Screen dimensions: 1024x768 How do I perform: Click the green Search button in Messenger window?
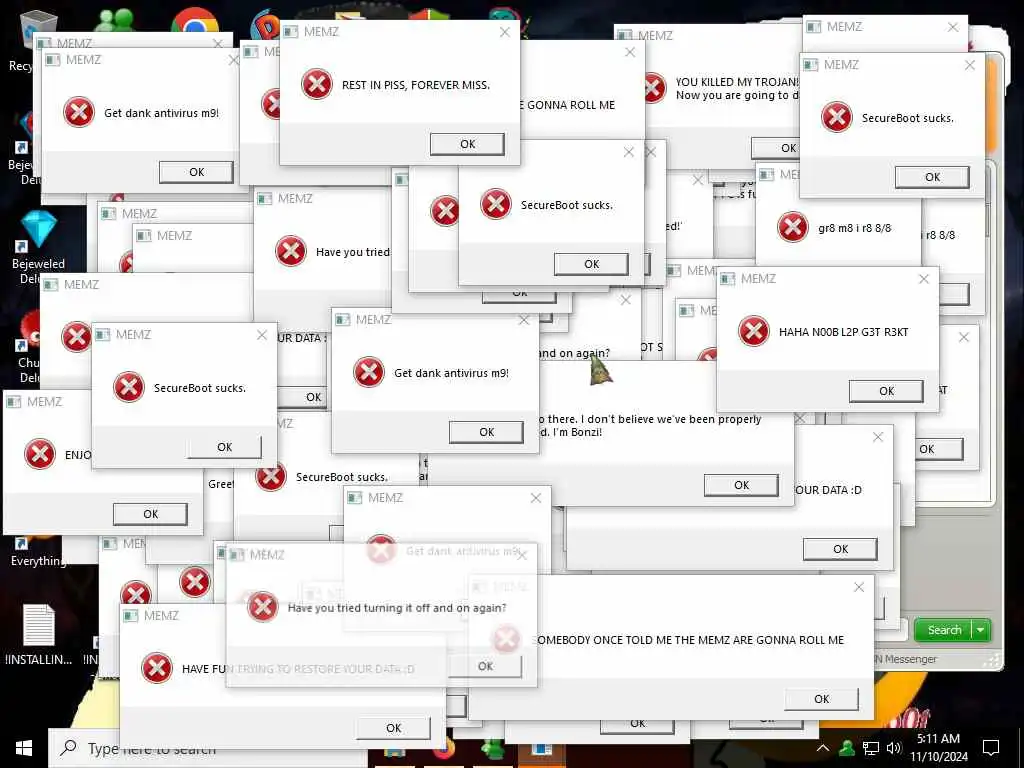coord(944,630)
